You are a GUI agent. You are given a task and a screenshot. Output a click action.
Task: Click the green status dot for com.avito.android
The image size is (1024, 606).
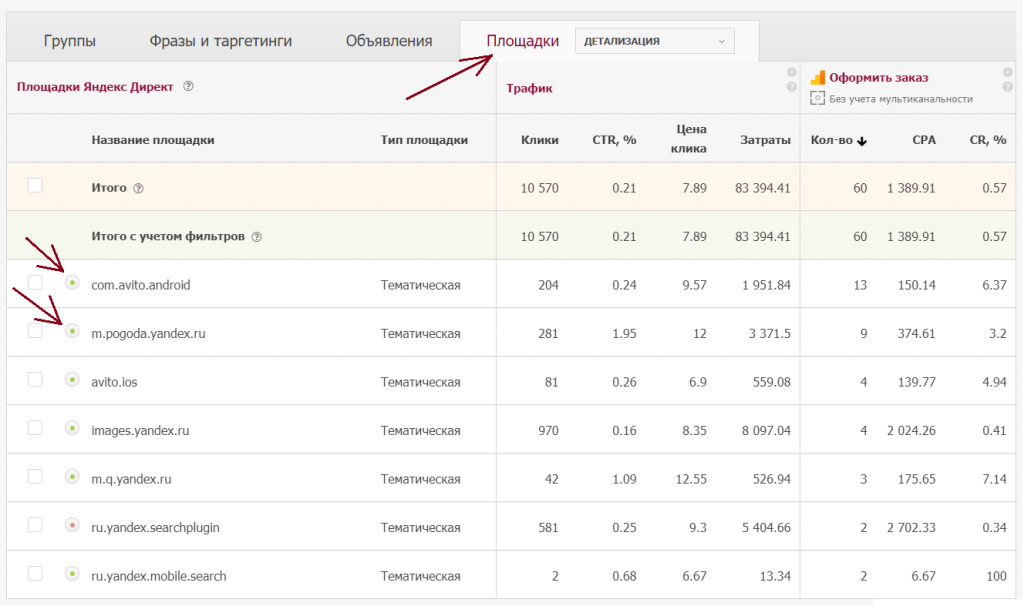click(72, 283)
